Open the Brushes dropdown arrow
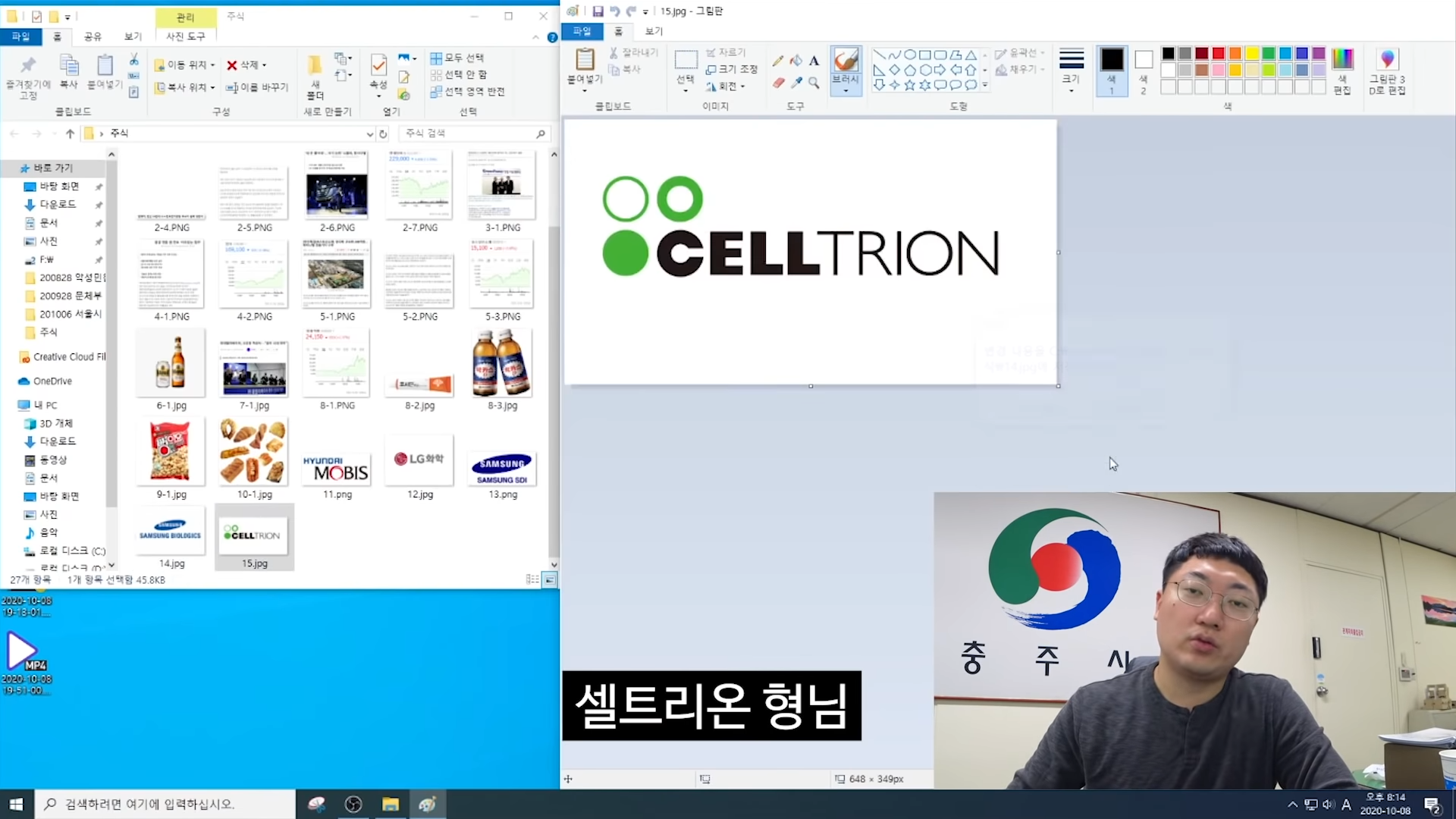The width and height of the screenshot is (1456, 819). point(846,91)
